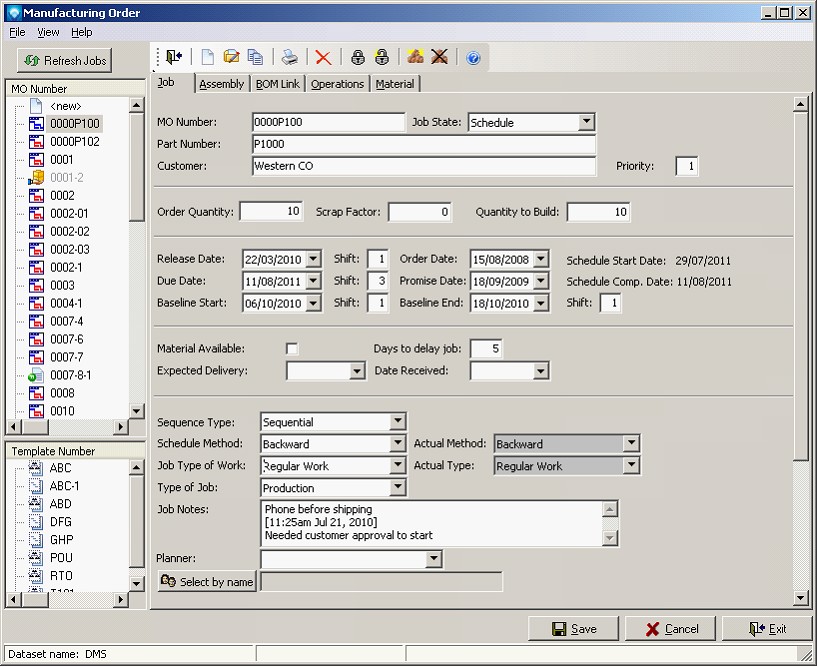Open the Sequence Type dropdown
This screenshot has height=667, width=818.
click(x=398, y=422)
